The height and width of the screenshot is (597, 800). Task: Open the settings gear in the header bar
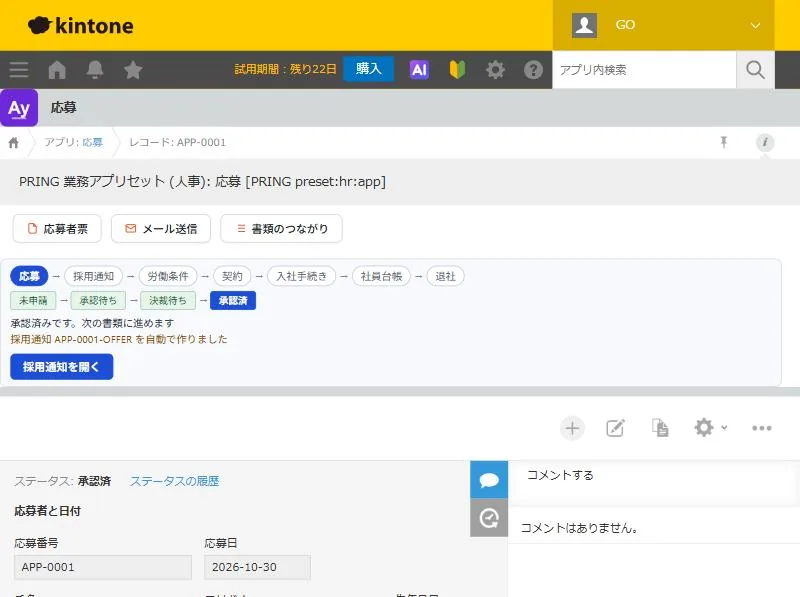(495, 69)
